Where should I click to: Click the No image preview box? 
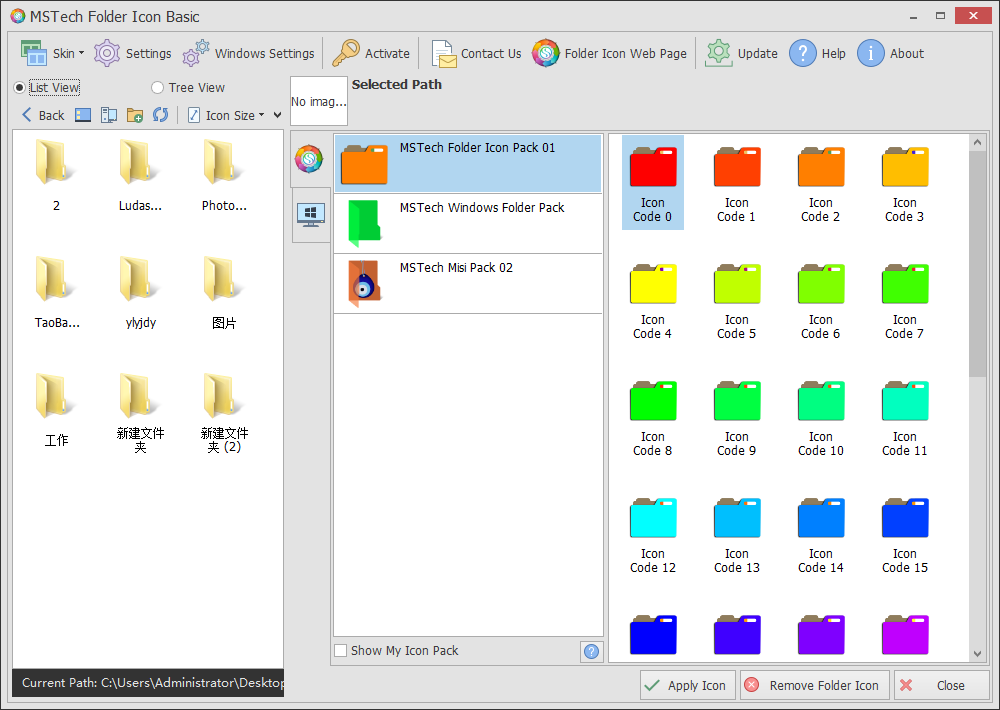tap(319, 101)
